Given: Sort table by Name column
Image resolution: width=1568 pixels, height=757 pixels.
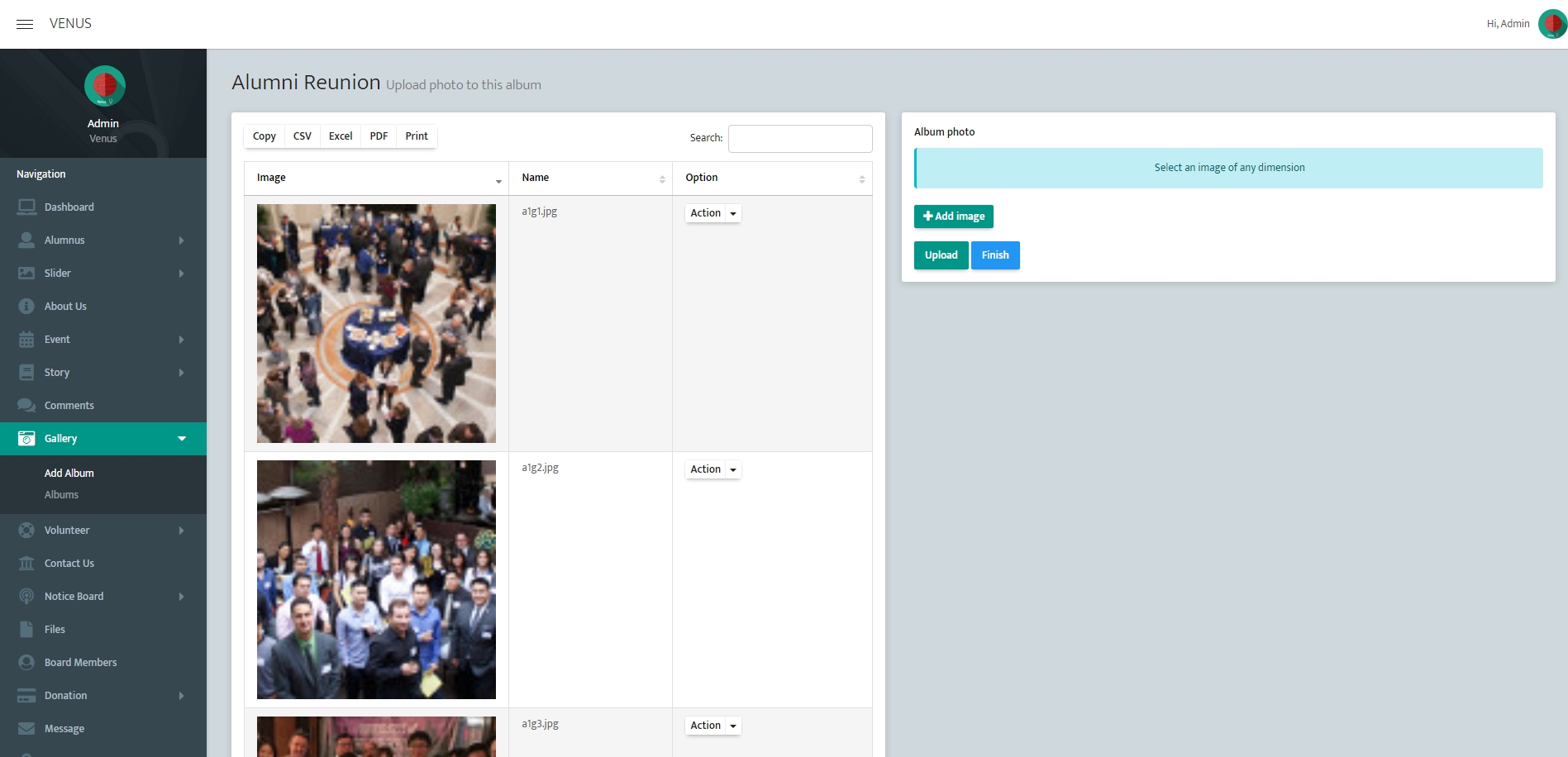Looking at the screenshot, I should point(590,178).
